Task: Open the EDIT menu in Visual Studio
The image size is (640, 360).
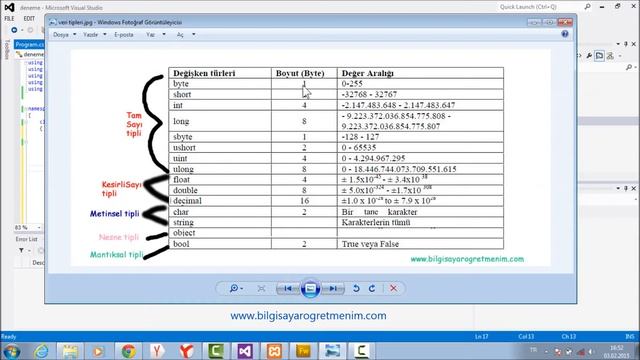Action: (29, 19)
